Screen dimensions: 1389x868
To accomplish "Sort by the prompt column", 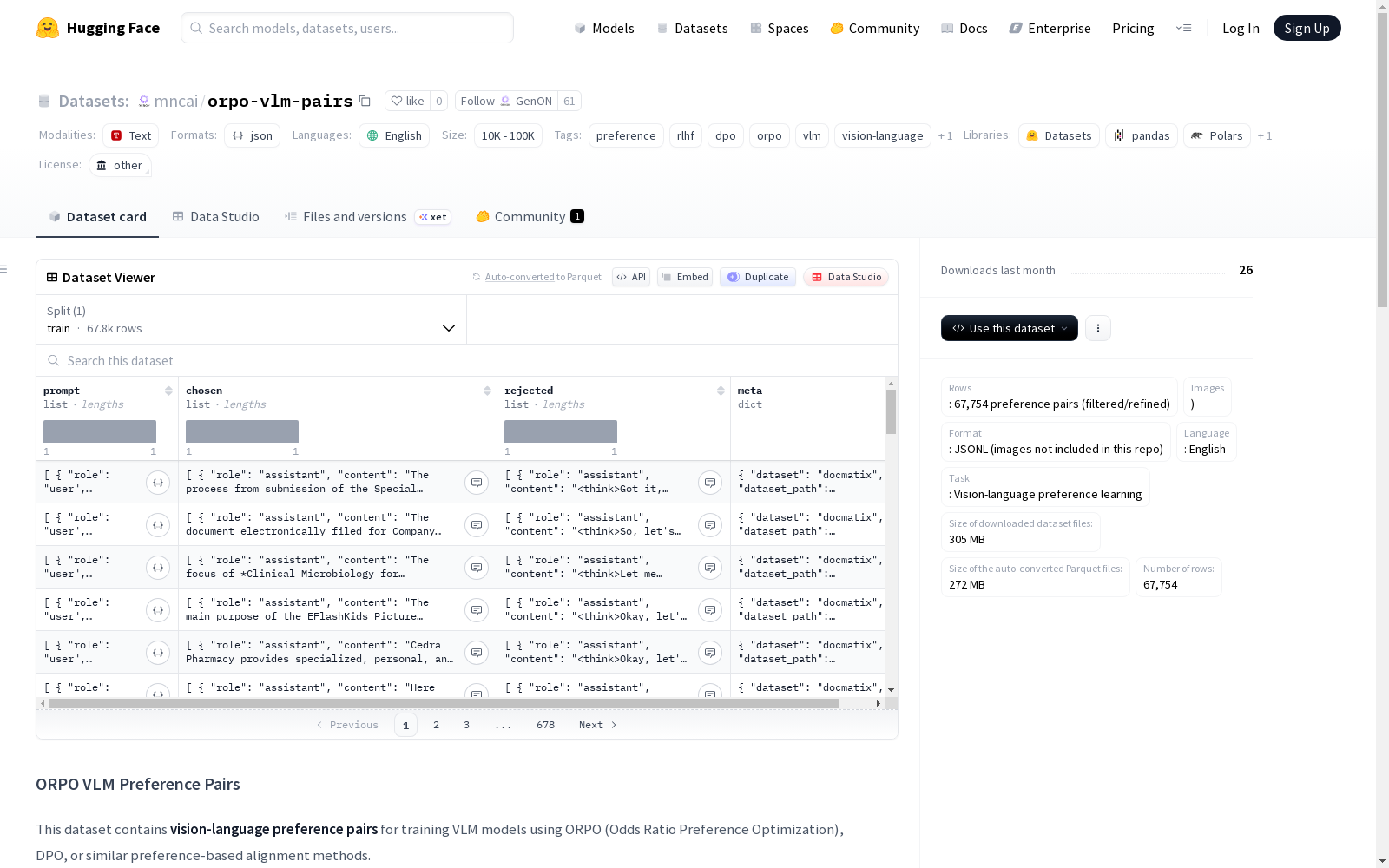I will [x=168, y=391].
